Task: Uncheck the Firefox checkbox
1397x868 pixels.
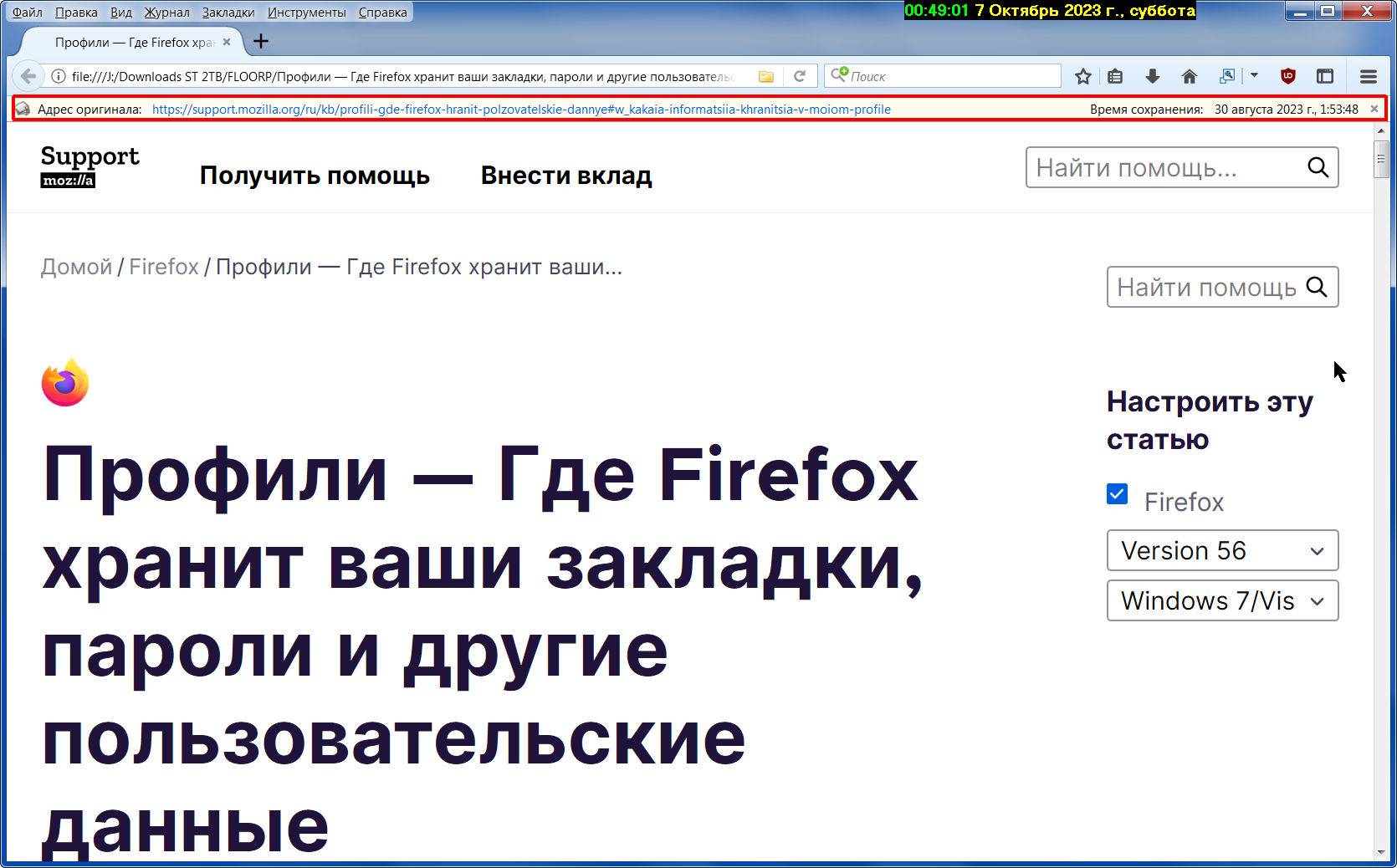Action: pyautogui.click(x=1117, y=493)
